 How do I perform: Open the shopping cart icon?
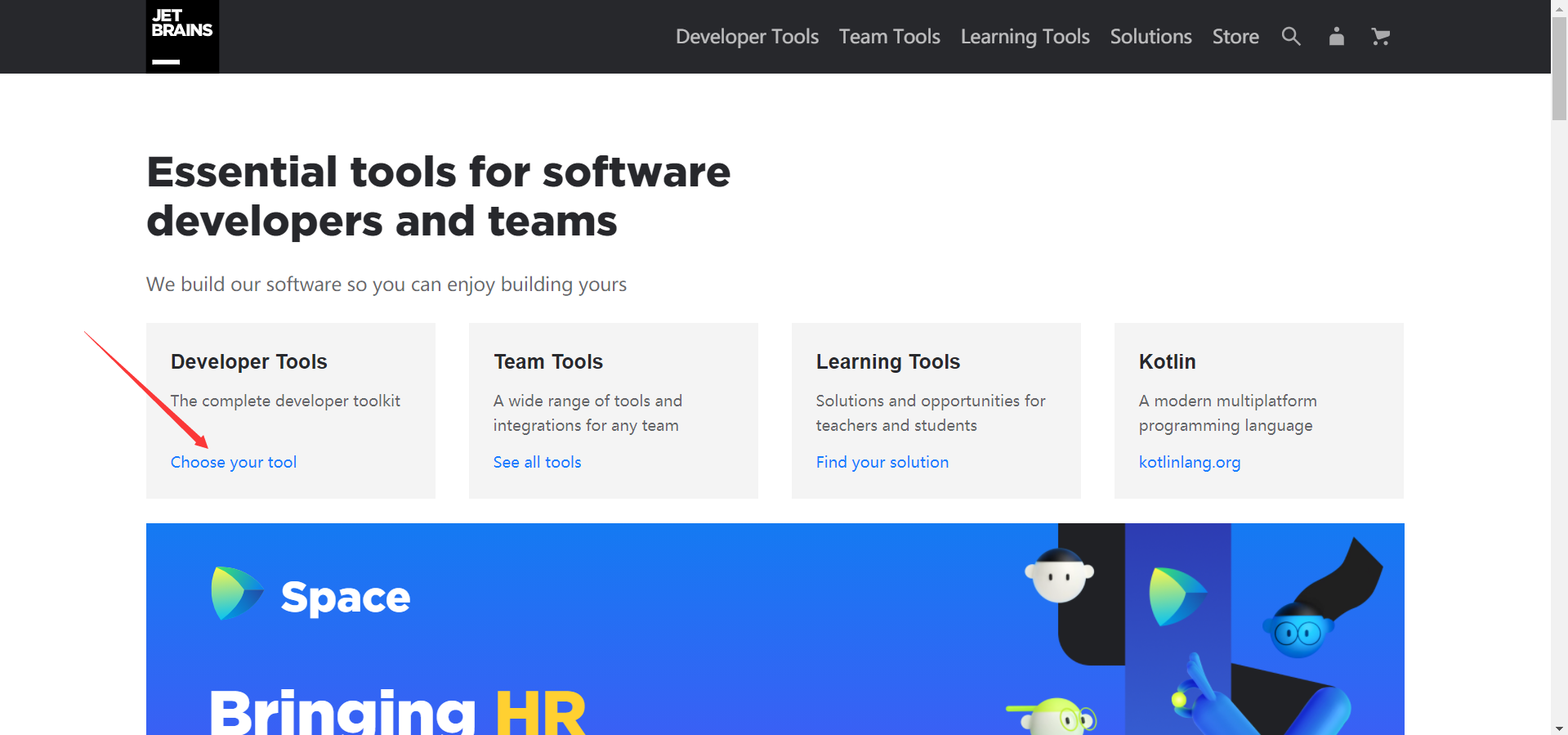[1380, 37]
